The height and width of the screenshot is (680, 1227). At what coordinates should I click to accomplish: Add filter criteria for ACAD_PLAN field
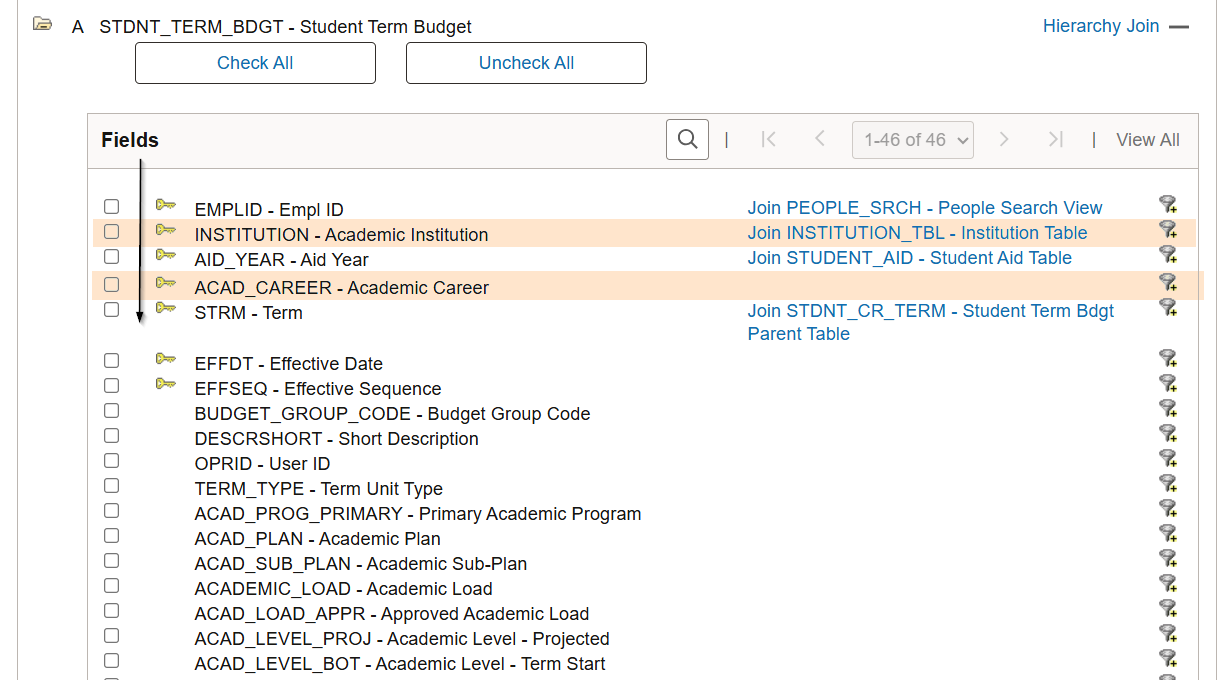1167,534
